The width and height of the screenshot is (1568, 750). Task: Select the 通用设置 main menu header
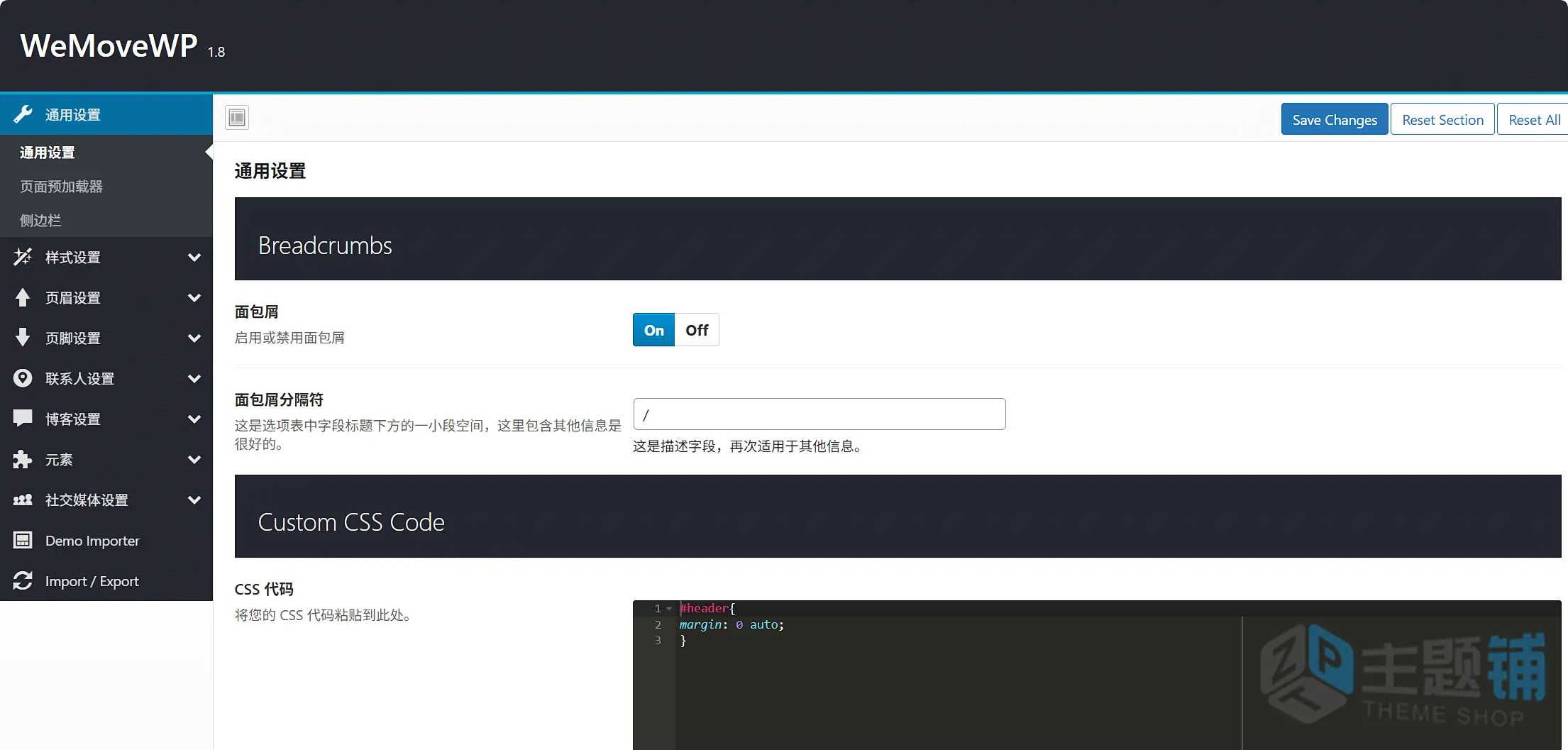click(x=106, y=114)
